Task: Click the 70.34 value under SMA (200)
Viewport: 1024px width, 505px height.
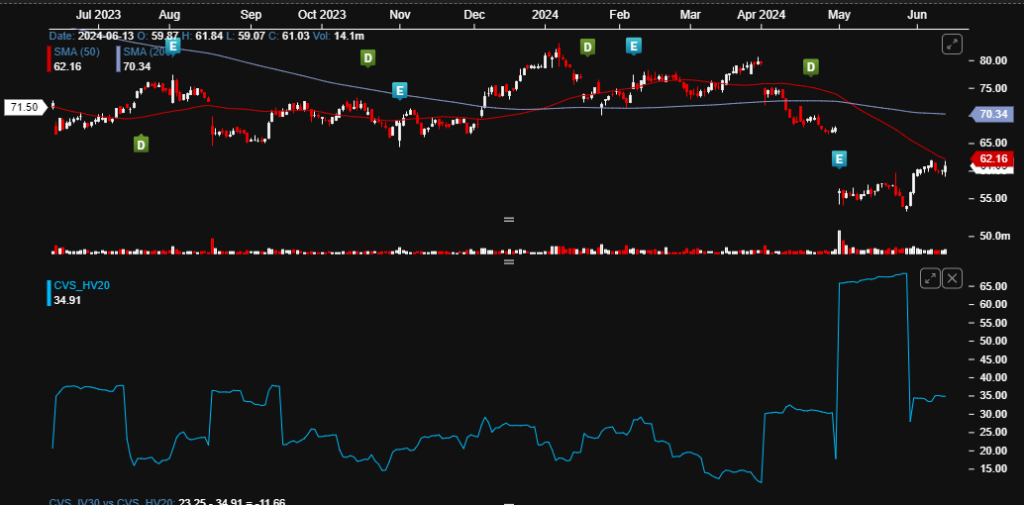Action: pyautogui.click(x=136, y=66)
